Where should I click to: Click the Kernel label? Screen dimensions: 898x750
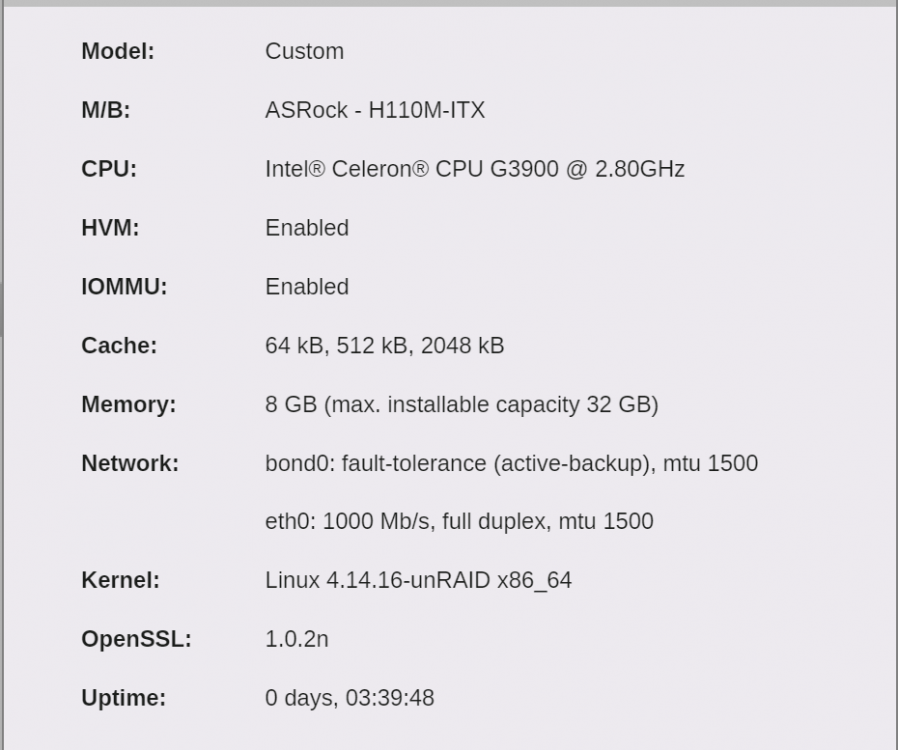121,580
